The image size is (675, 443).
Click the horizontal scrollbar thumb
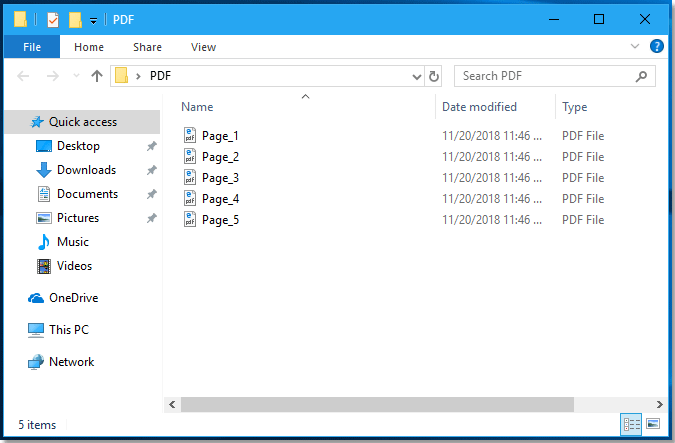[377, 404]
